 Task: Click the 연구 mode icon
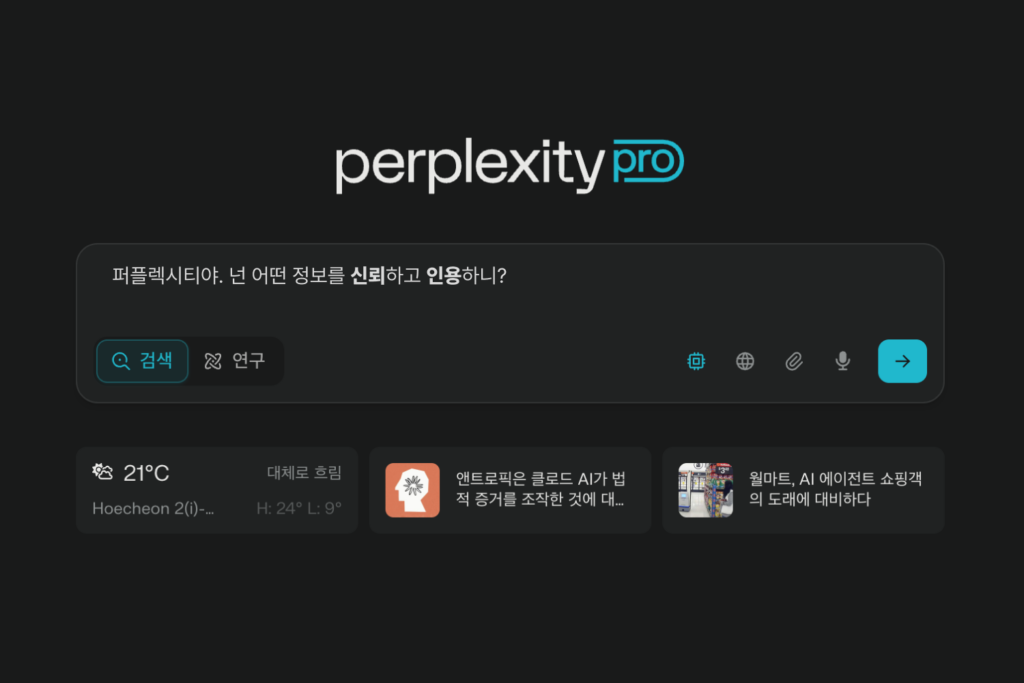pyautogui.click(x=213, y=361)
